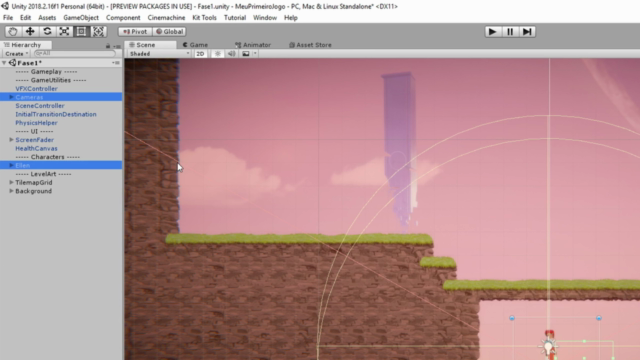Toggle Global handle rotation
Screen dimensions: 640x360
tap(169, 31)
